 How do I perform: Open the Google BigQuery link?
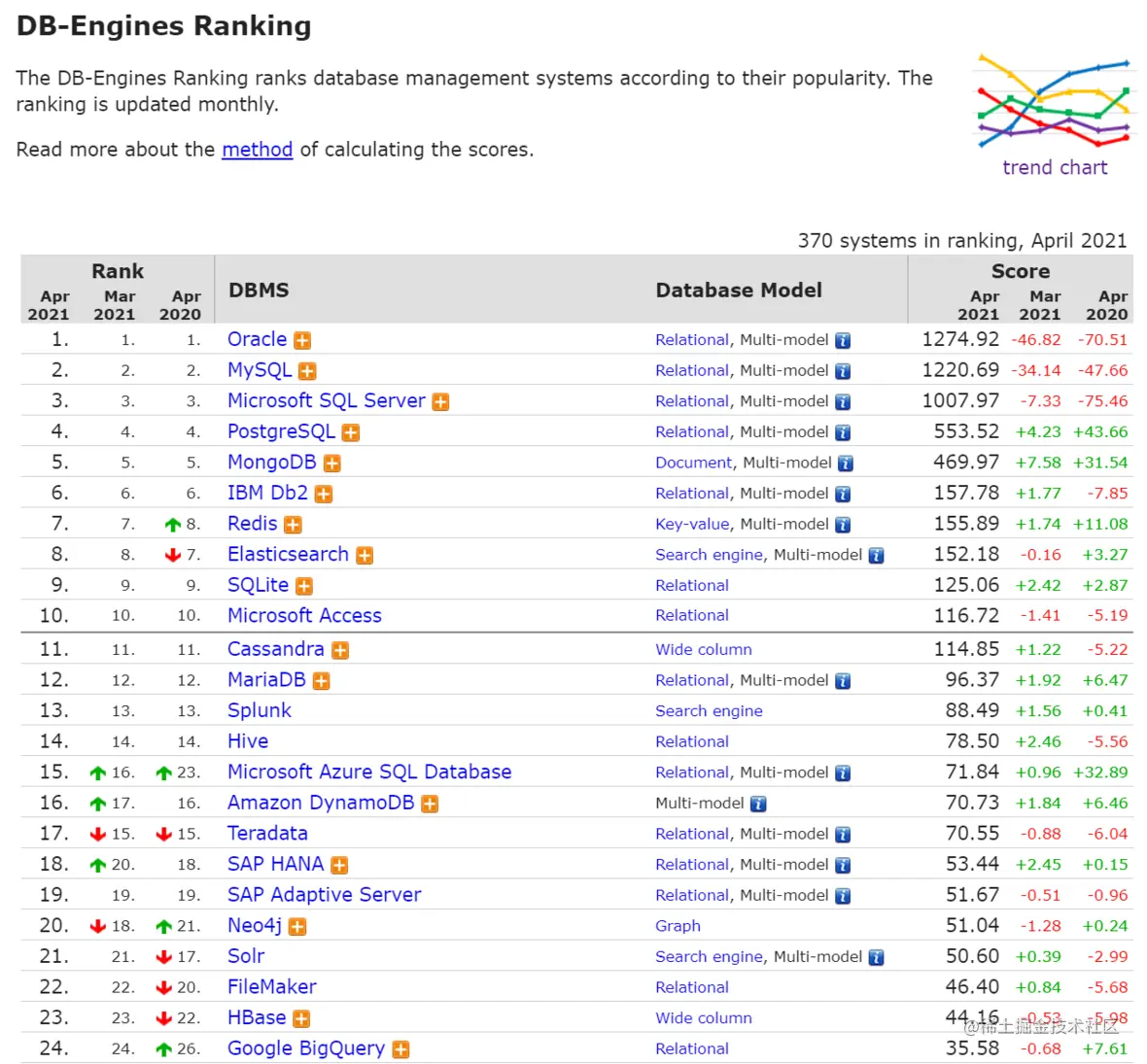(x=306, y=1048)
